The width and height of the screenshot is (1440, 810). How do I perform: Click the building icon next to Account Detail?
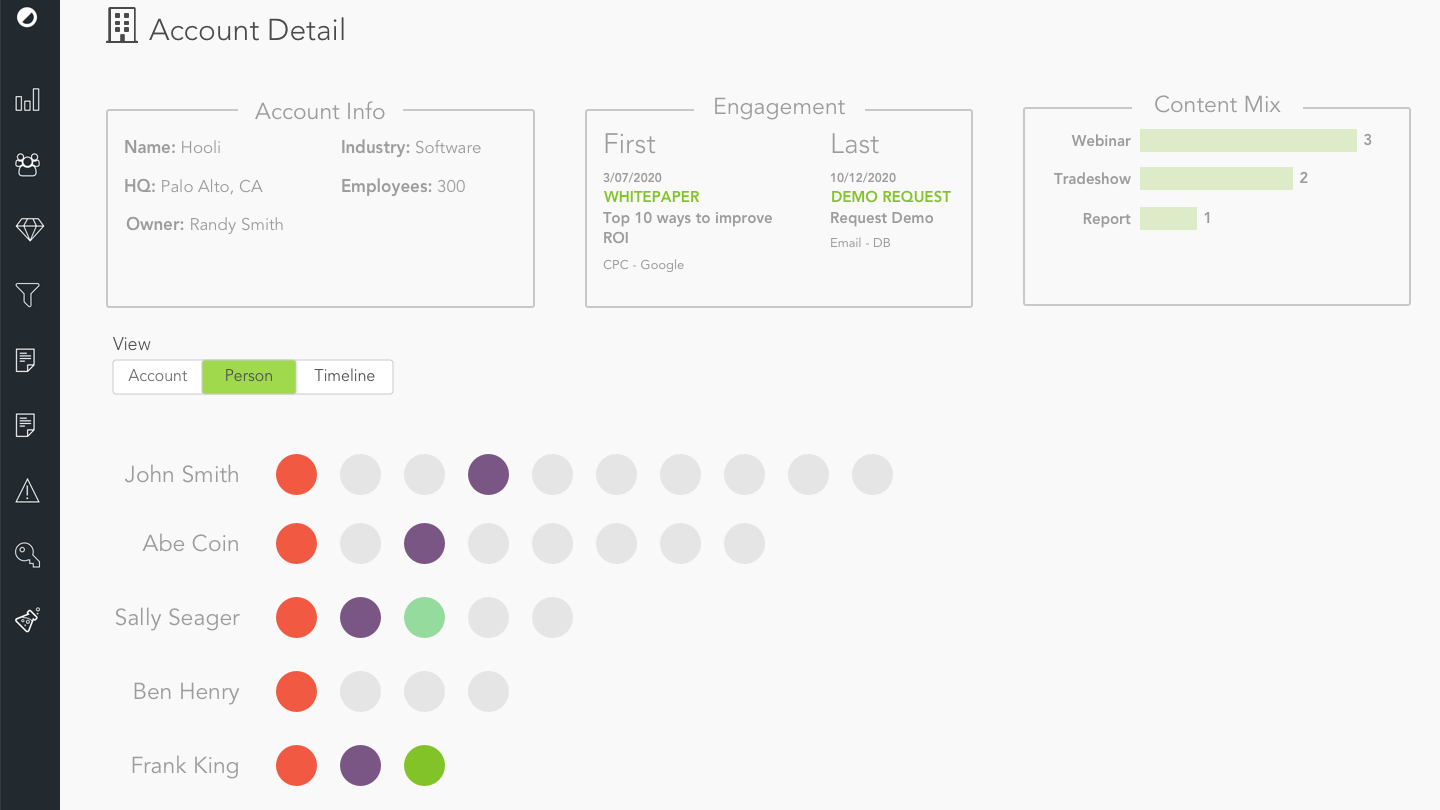tap(121, 27)
